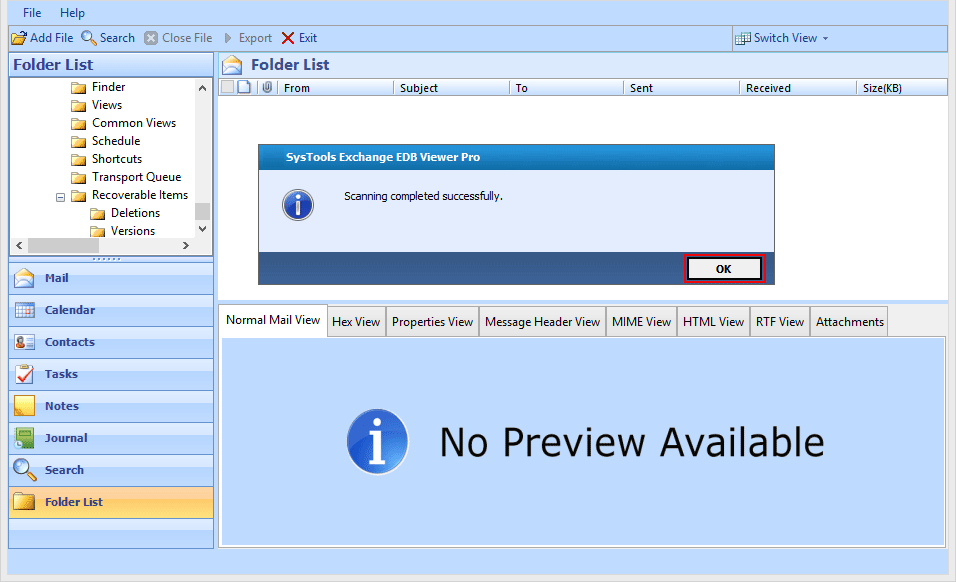Click the Export arrow icon
The height and width of the screenshot is (582, 956).
point(228,38)
